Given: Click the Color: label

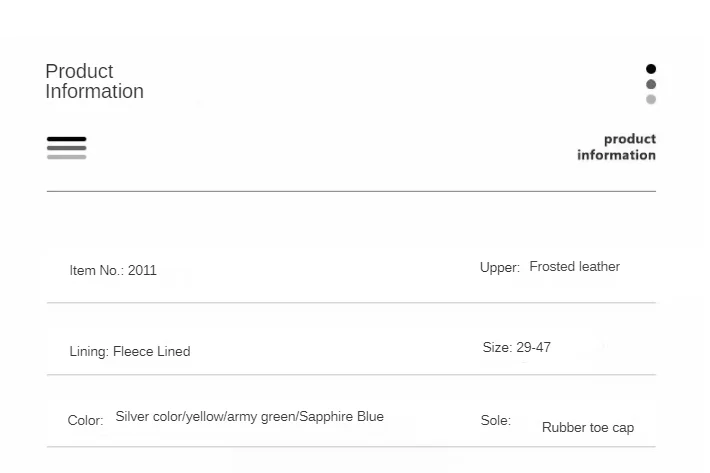Looking at the screenshot, I should [85, 420].
